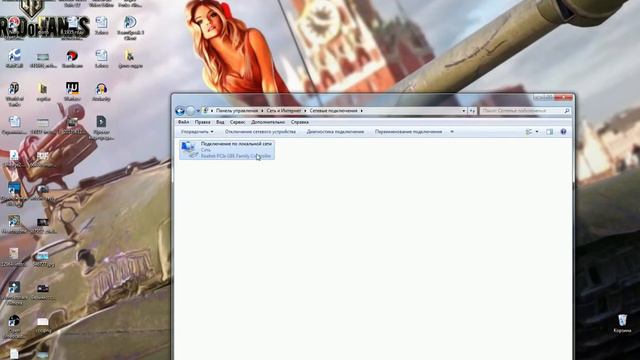Click Realtek PCIe GBE Family Controller text
640x360 pixels.
[x=236, y=156]
